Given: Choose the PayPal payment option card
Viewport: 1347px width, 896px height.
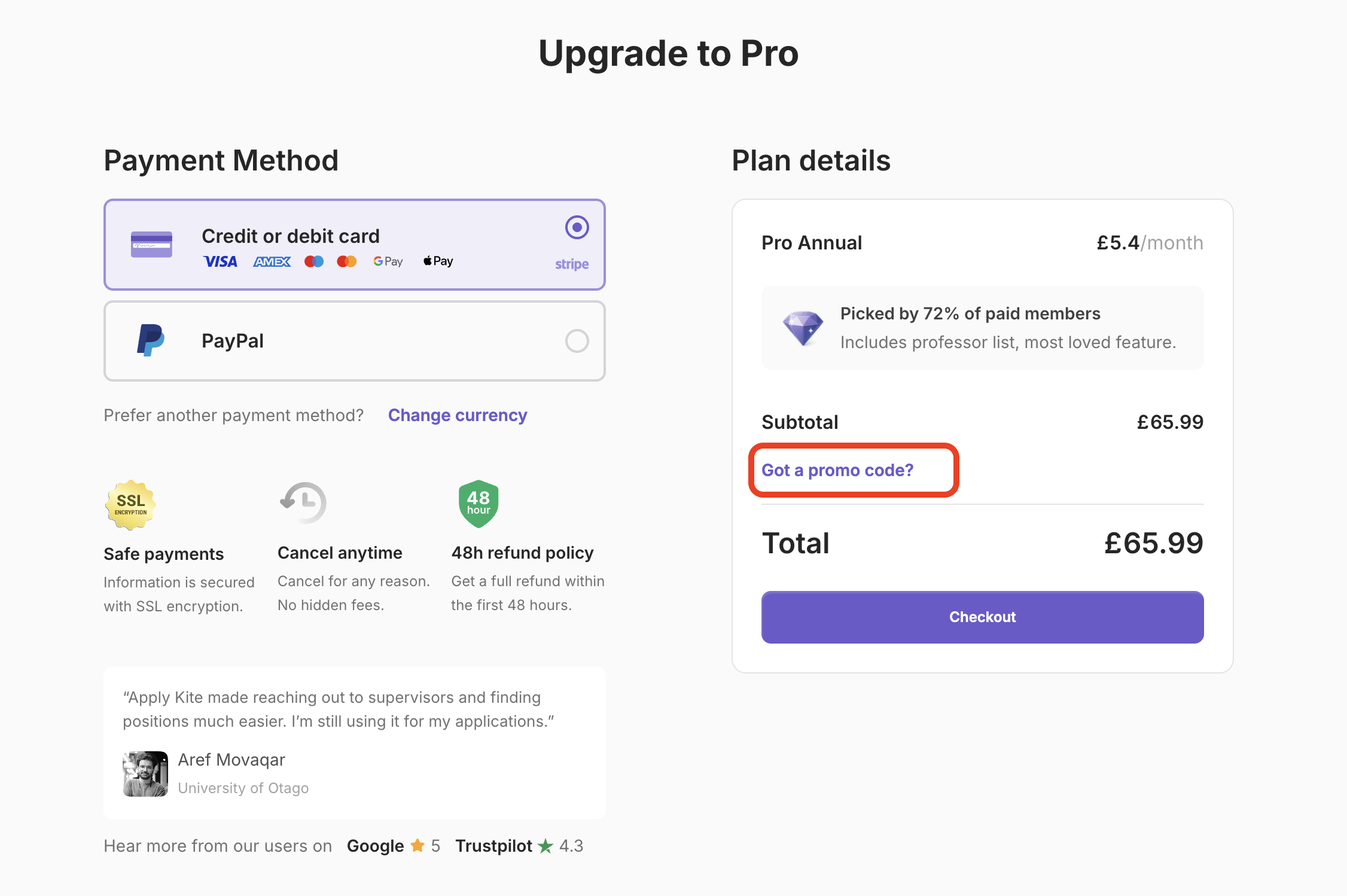Looking at the screenshot, I should point(355,341).
